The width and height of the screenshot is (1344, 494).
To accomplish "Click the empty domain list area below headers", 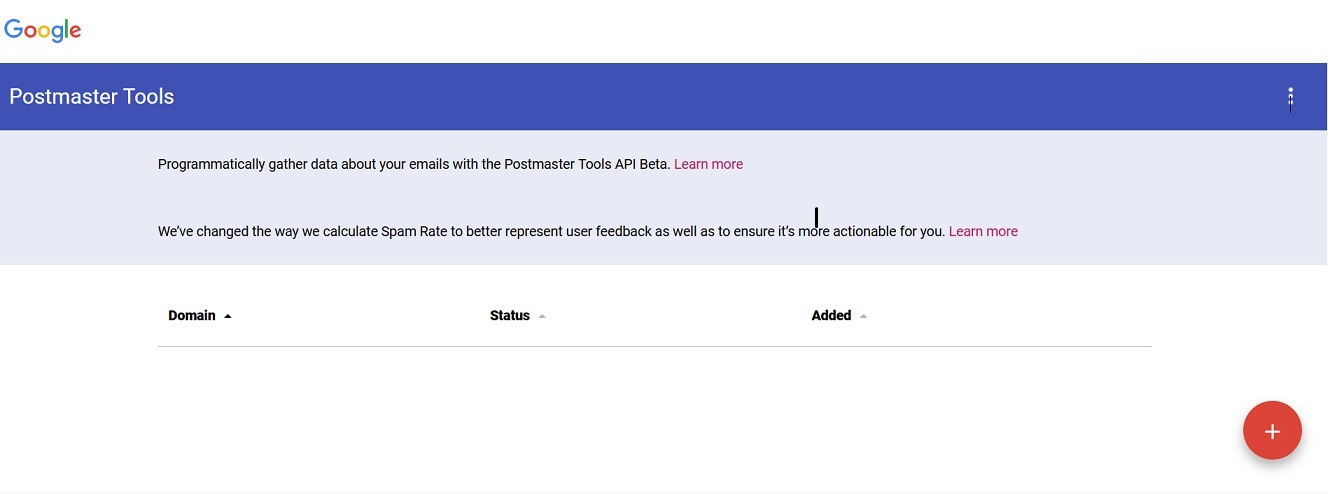I will [654, 400].
